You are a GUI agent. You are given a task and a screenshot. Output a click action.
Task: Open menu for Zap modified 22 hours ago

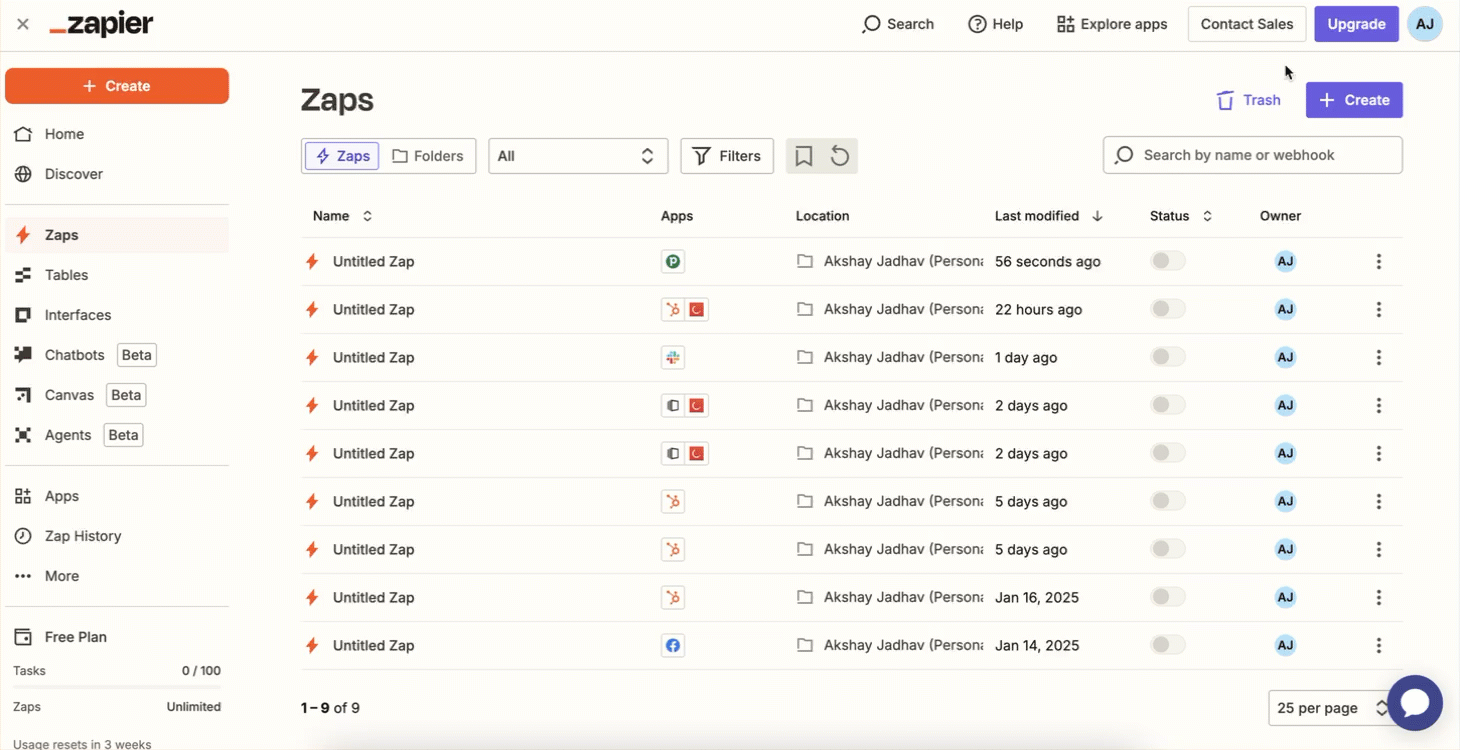(1379, 310)
